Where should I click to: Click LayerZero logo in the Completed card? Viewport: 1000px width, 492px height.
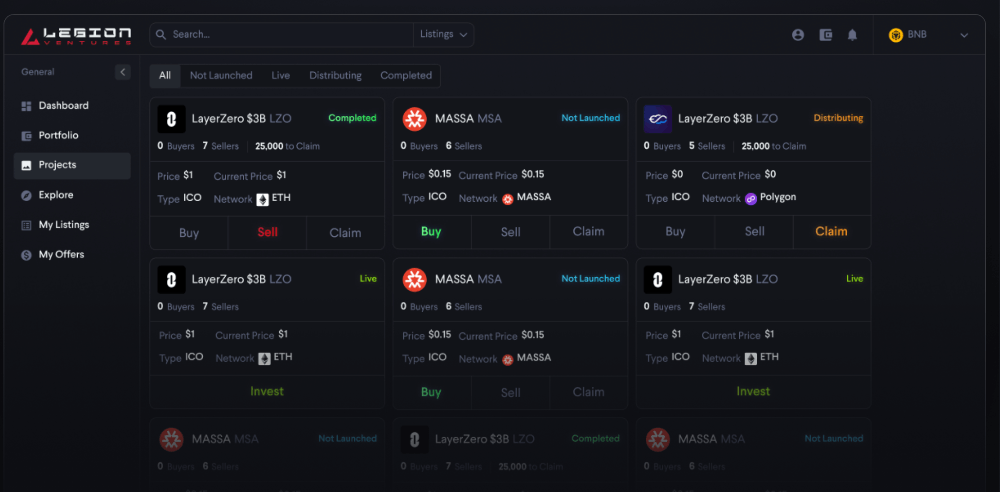[172, 119]
